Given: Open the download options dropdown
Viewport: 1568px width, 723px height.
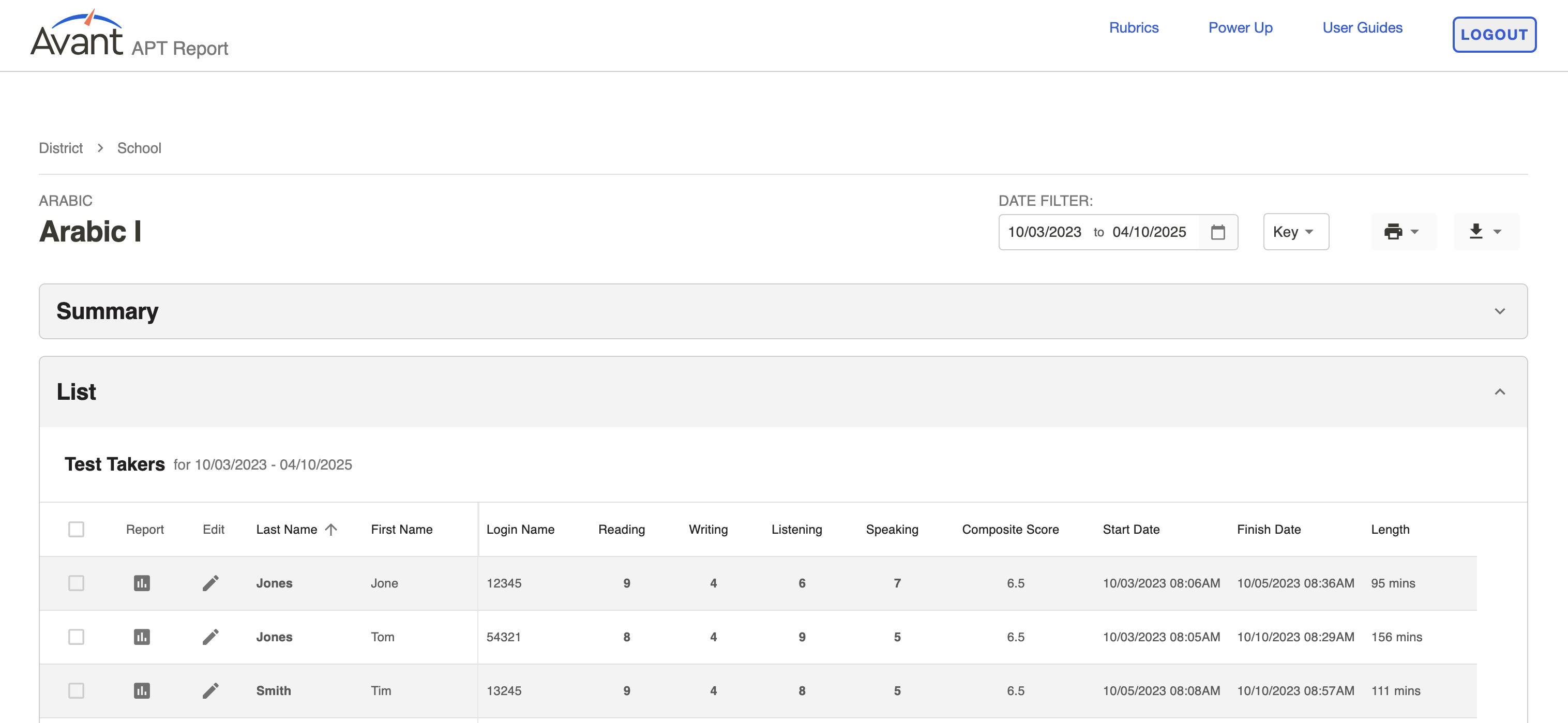Looking at the screenshot, I should 1486,231.
